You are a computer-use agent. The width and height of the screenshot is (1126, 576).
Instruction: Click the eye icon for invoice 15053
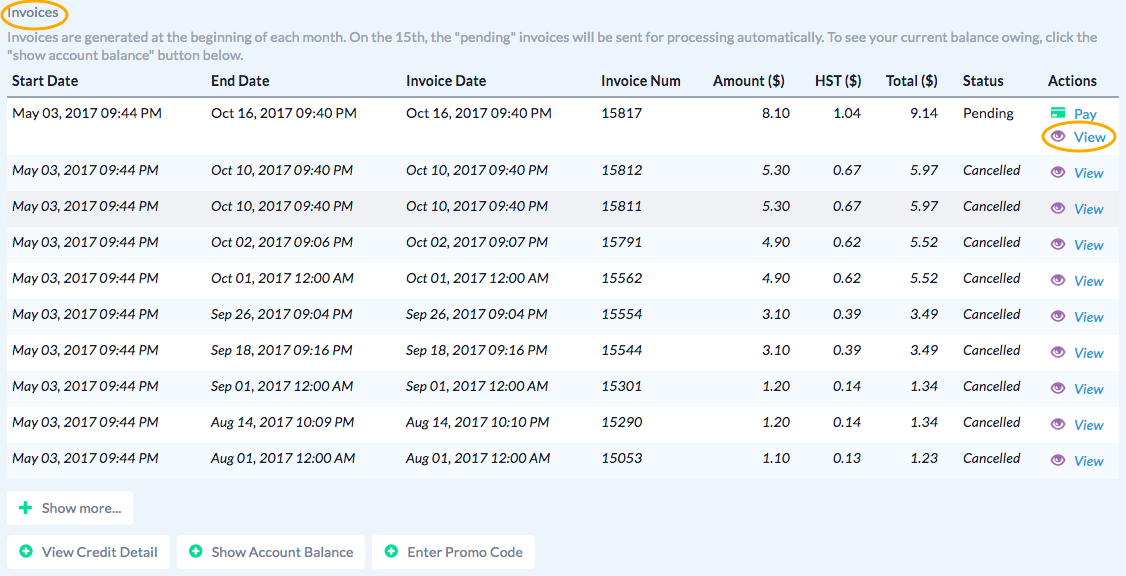(x=1058, y=460)
